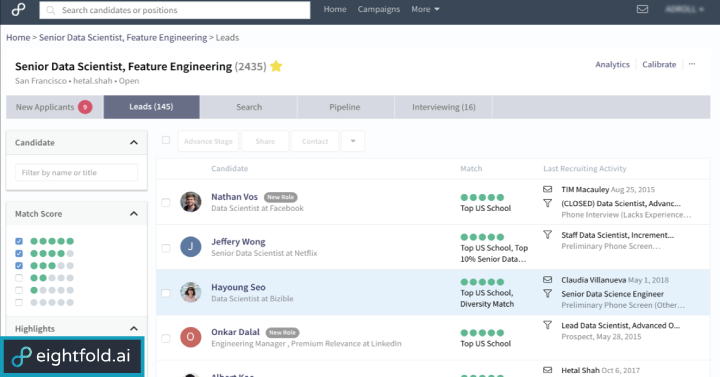The image size is (720, 377).
Task: Click the Analytics link
Action: (x=612, y=64)
